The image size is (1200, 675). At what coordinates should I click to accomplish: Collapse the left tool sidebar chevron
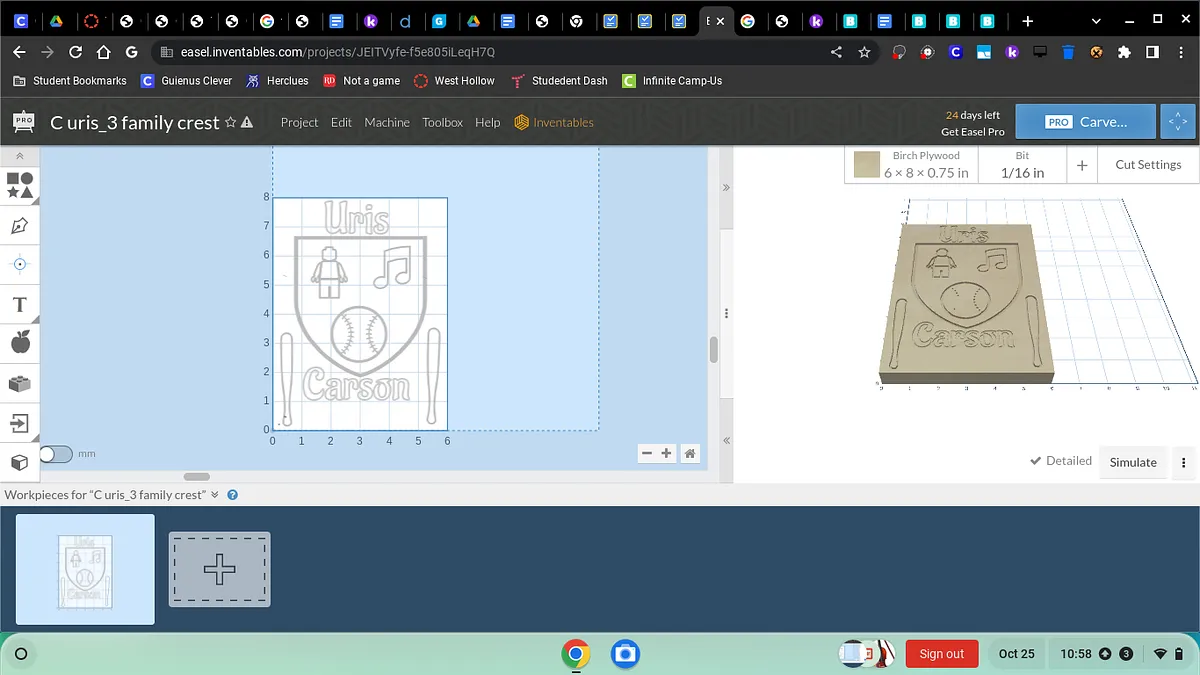point(19,156)
